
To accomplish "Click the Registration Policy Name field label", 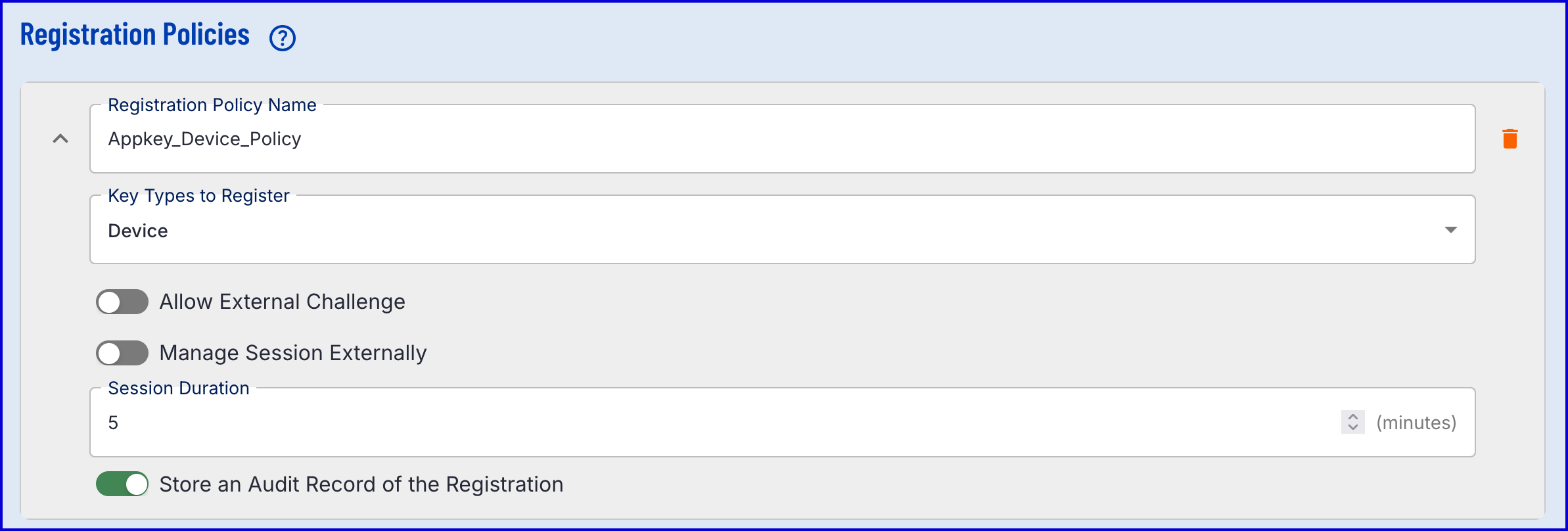I will point(212,105).
